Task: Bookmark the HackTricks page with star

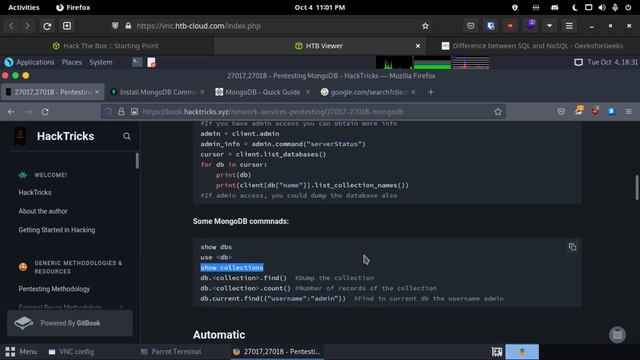Action: (498, 111)
